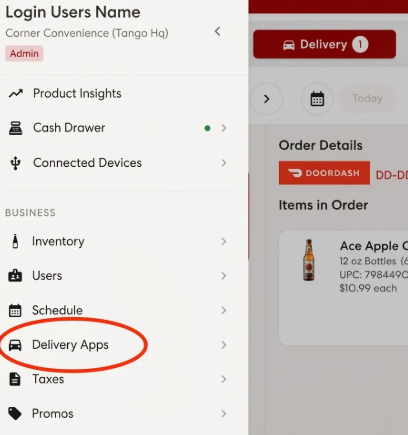
Task: Click the Delivery Apps car icon
Action: coord(15,345)
